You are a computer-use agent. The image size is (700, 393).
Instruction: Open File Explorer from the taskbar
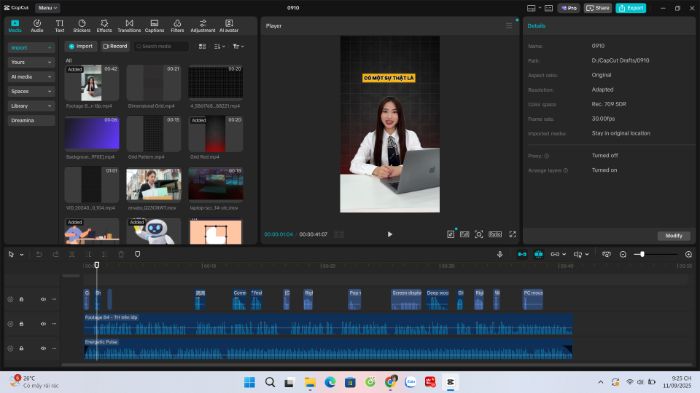coord(310,382)
